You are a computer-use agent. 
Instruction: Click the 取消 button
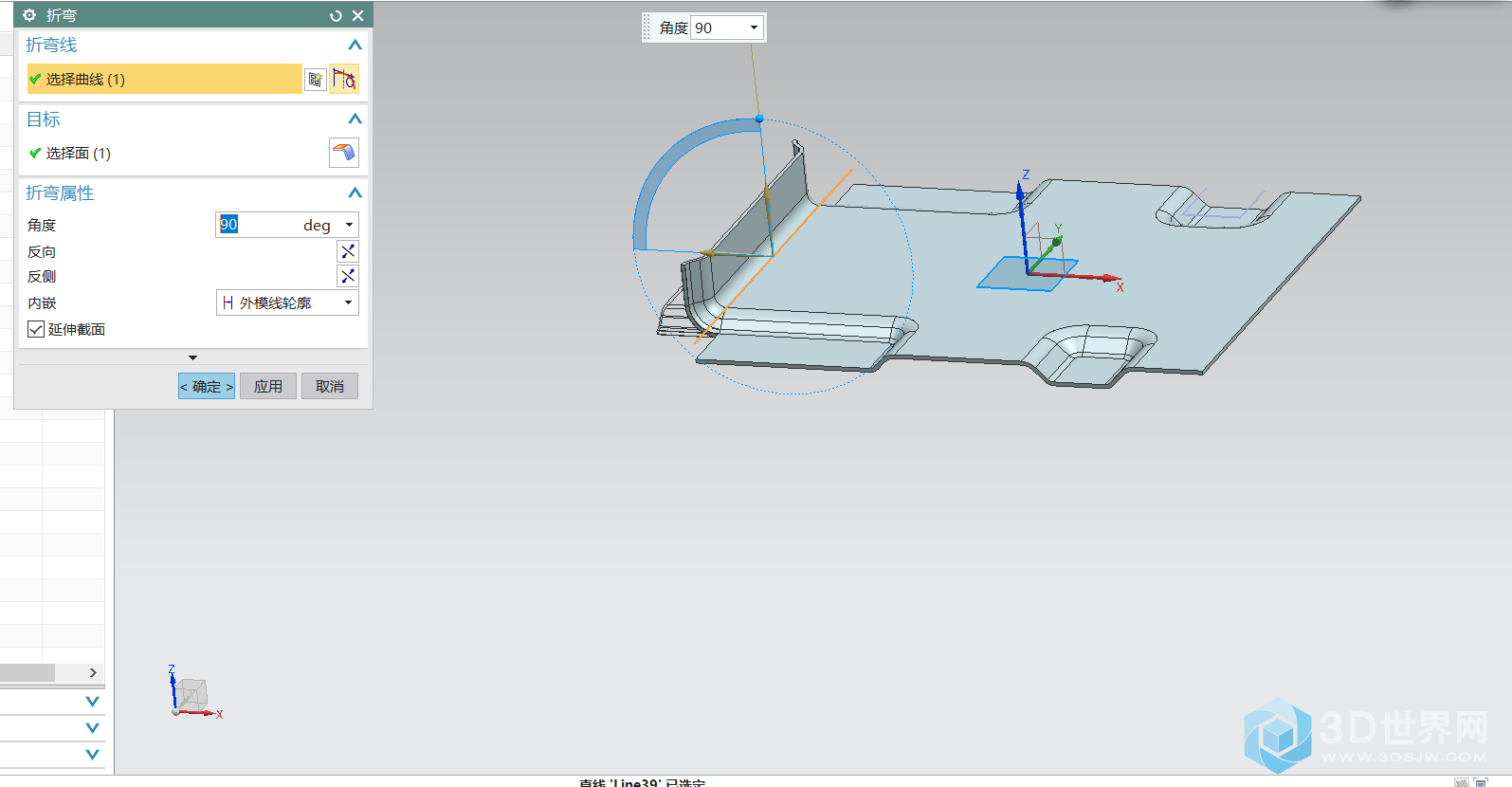tap(330, 386)
